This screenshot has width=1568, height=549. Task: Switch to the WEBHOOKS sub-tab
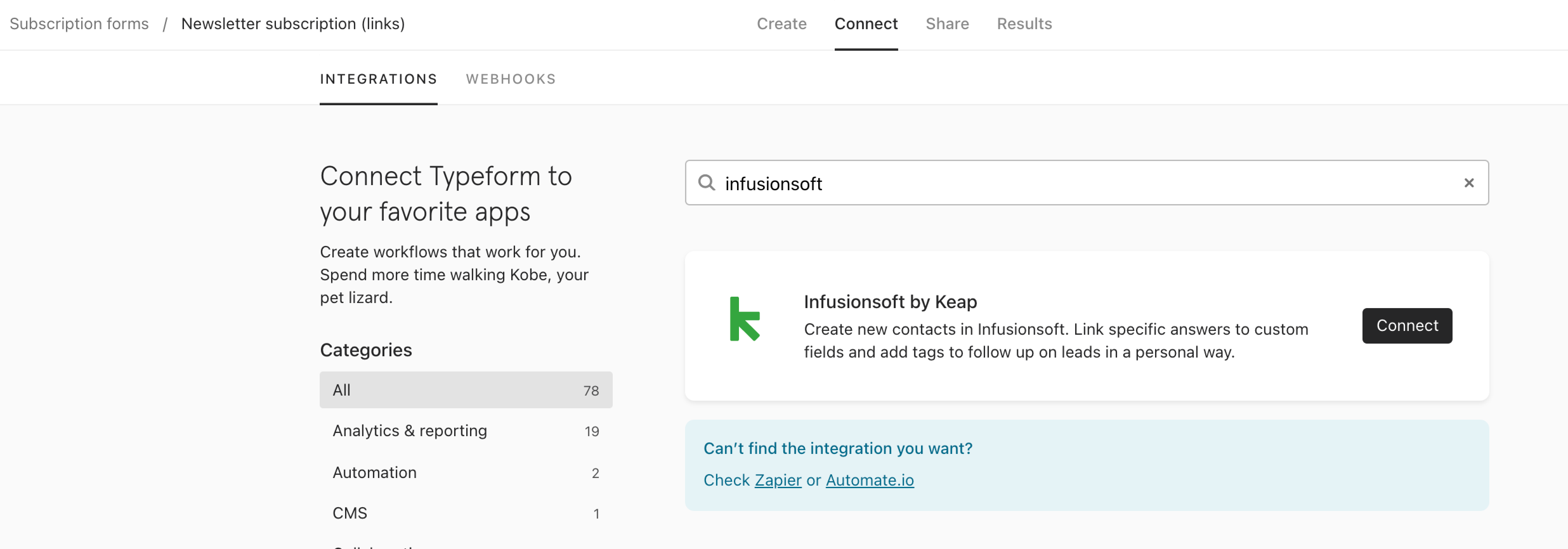pyautogui.click(x=511, y=79)
